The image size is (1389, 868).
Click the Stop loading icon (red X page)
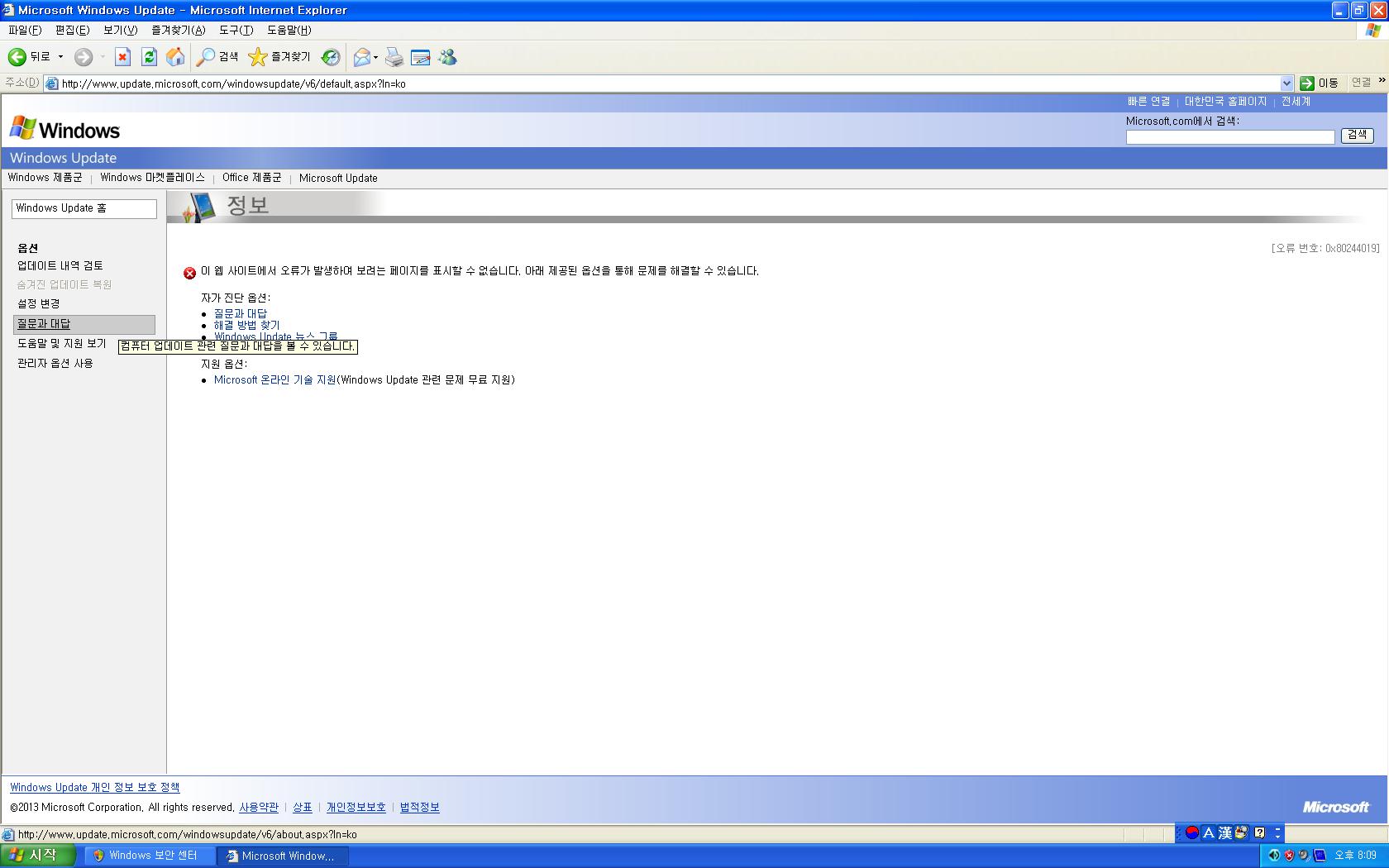coord(122,57)
